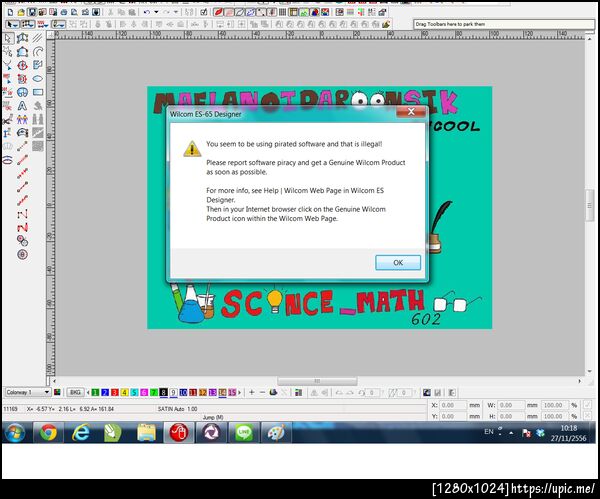Viewport: 600px width, 499px height.
Task: Select the red bold Z stitch tool
Action: (x=23, y=227)
